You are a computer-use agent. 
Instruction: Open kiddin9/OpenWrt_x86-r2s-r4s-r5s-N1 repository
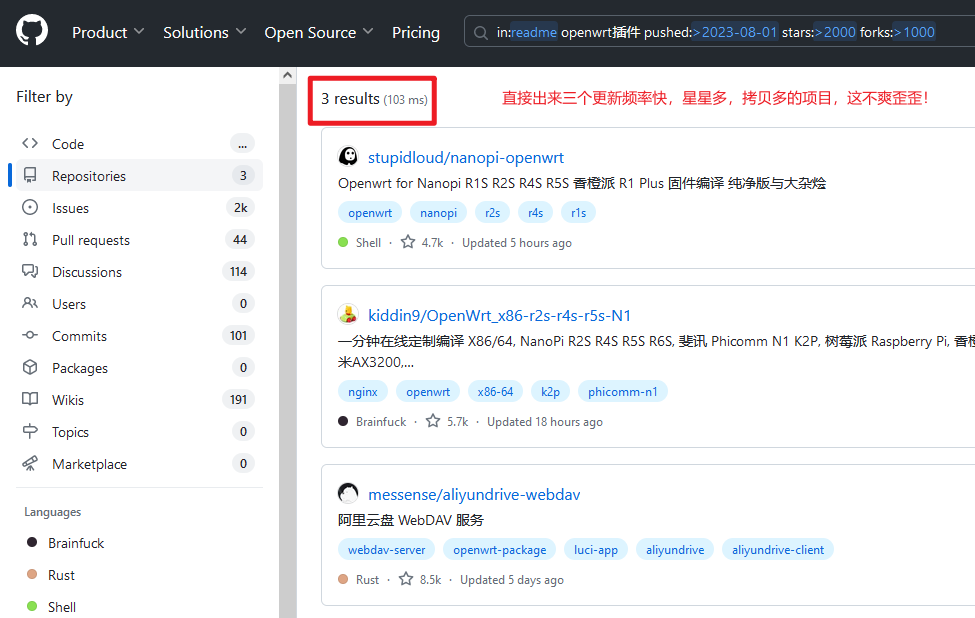[499, 315]
